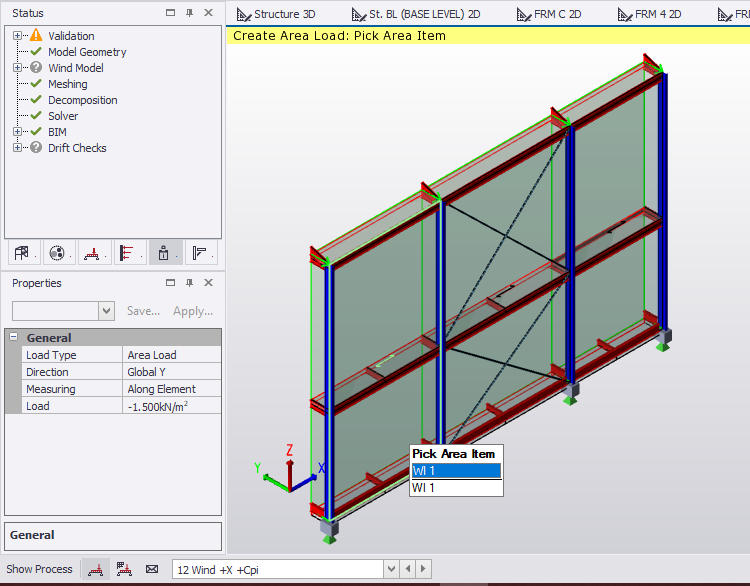This screenshot has width=750, height=586.
Task: Select the Status tab icon
Action: click(x=164, y=253)
